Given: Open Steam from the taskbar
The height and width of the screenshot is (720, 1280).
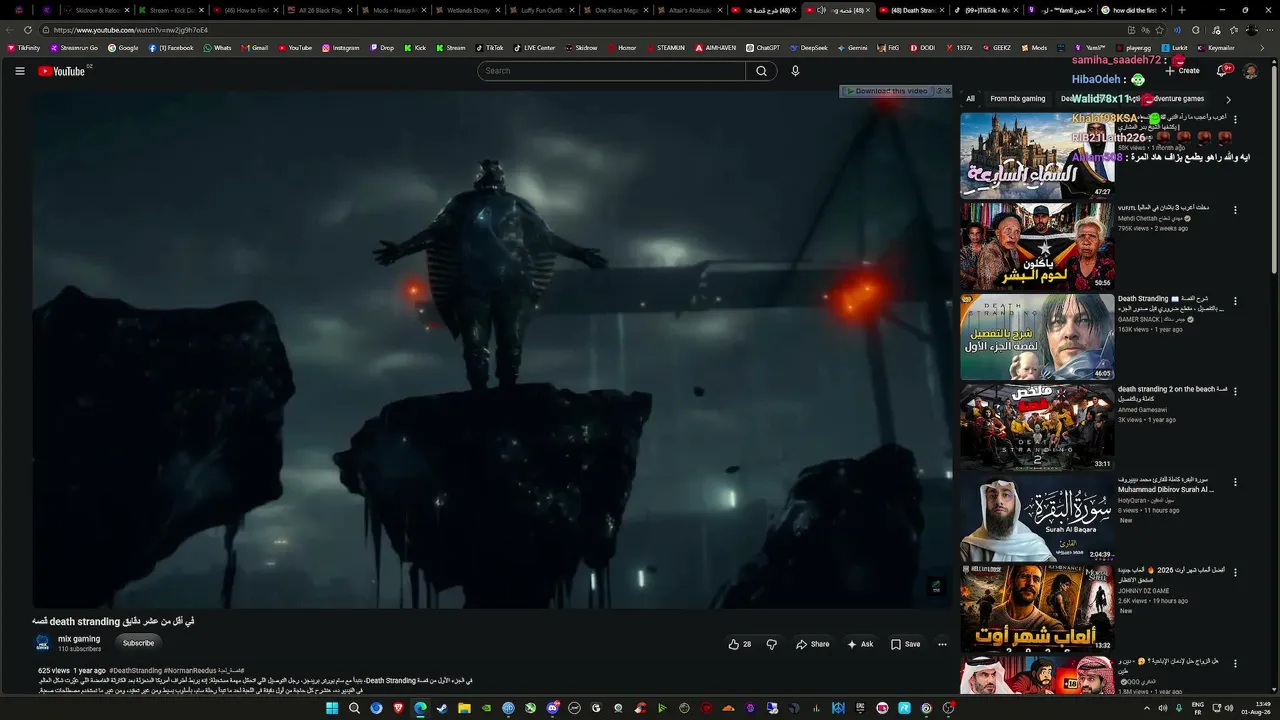Looking at the screenshot, I should [442, 708].
